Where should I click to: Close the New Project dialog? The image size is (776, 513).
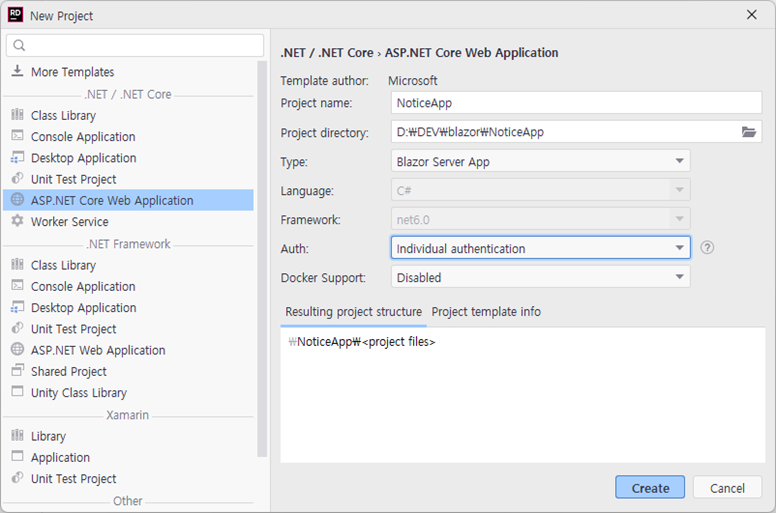751,15
